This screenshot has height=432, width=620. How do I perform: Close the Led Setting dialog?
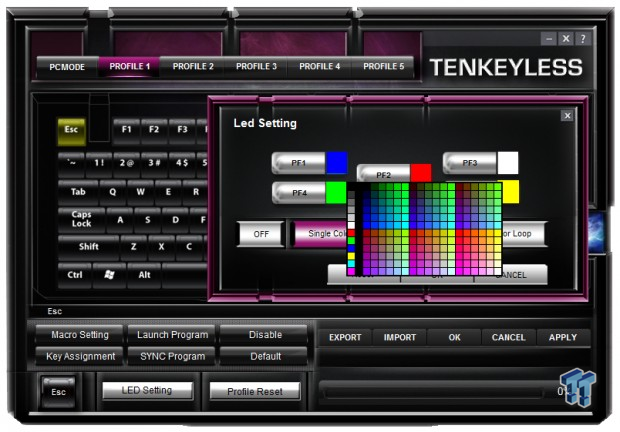coord(567,116)
